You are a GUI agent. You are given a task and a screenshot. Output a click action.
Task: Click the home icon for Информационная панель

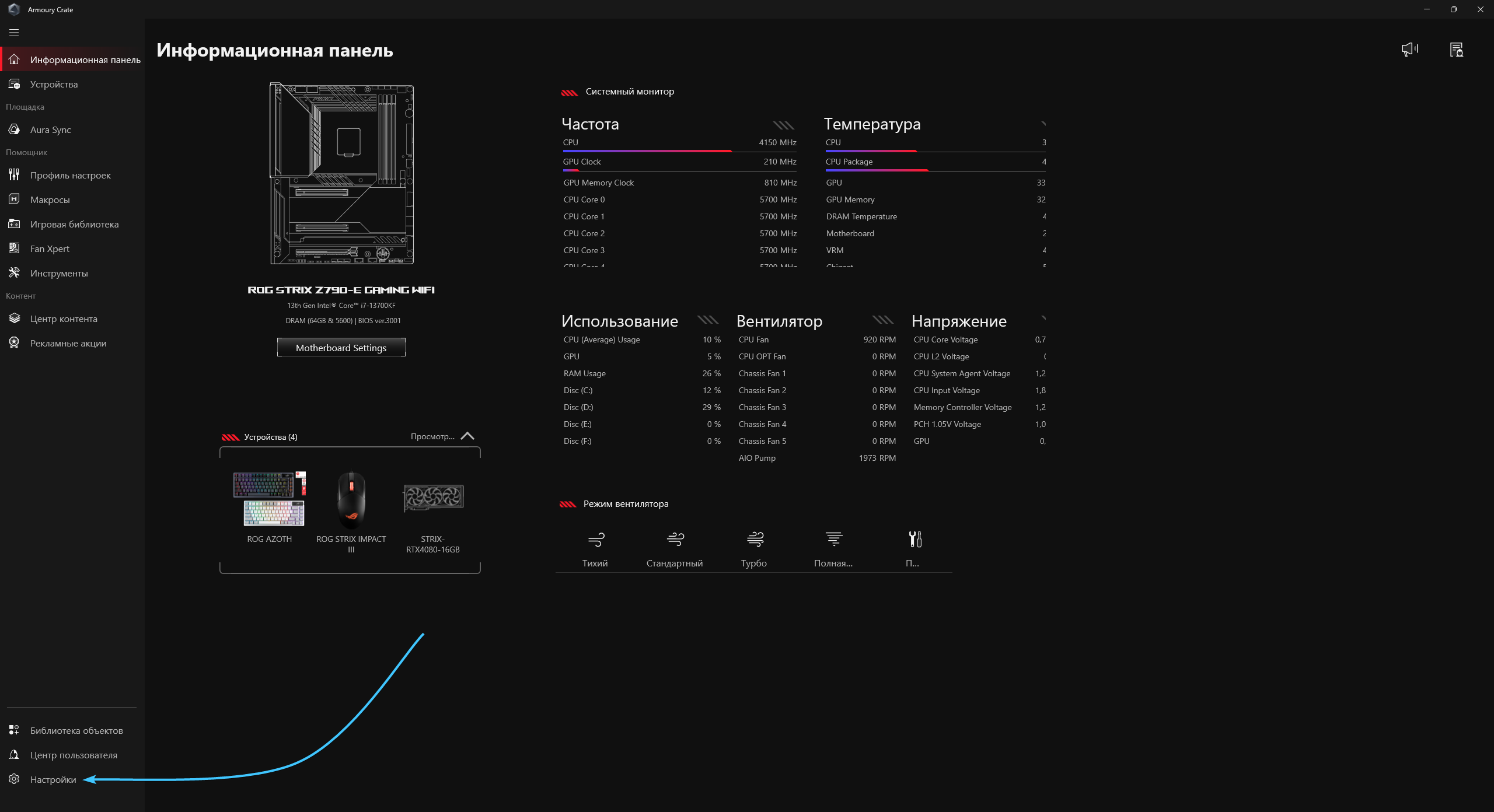point(14,60)
